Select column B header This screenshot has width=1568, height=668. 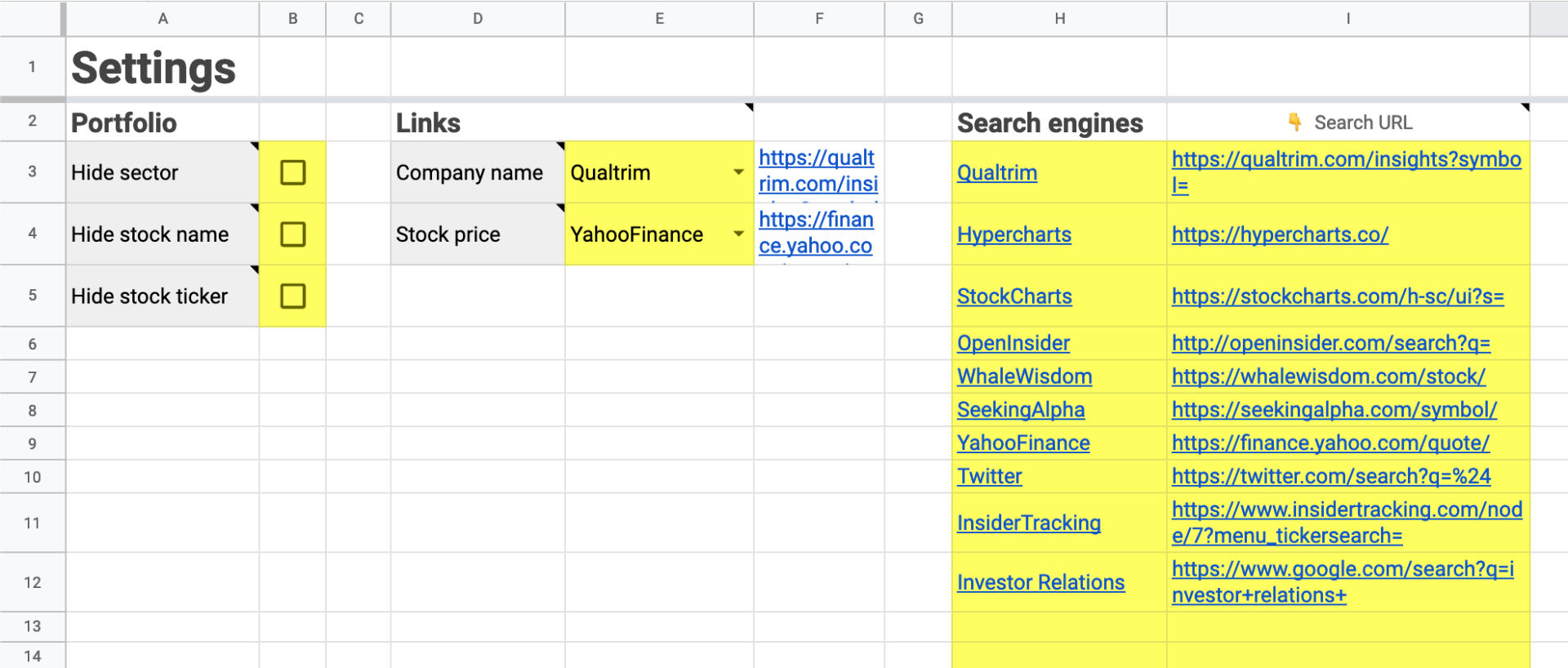point(292,18)
